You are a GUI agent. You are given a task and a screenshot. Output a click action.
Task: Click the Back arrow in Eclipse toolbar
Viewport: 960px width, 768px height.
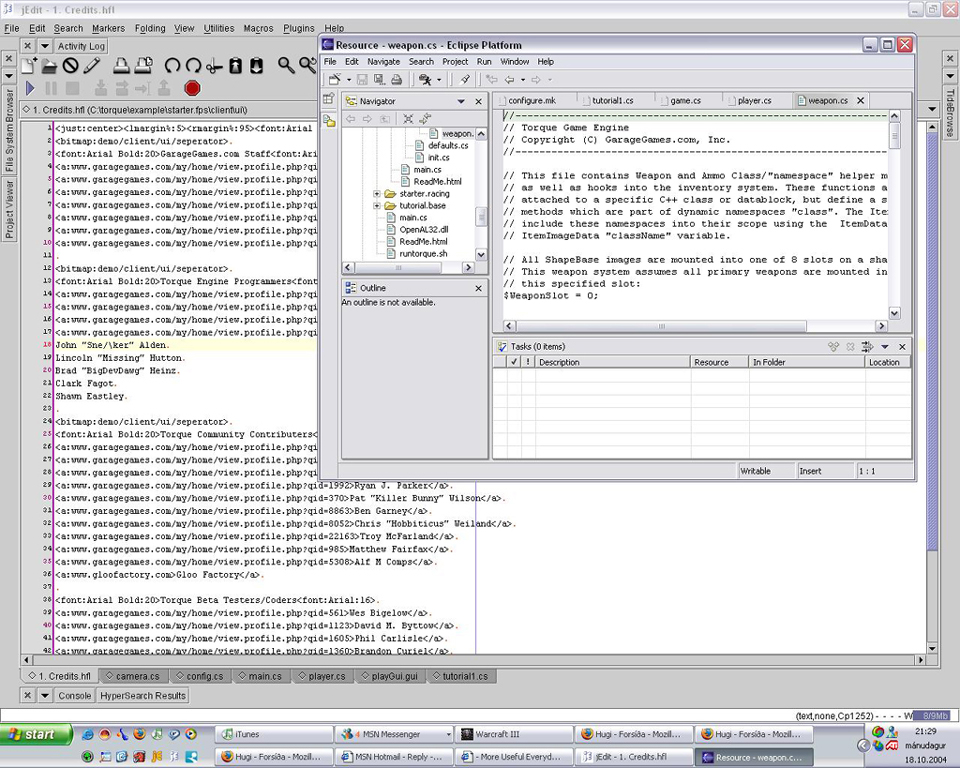click(x=509, y=80)
